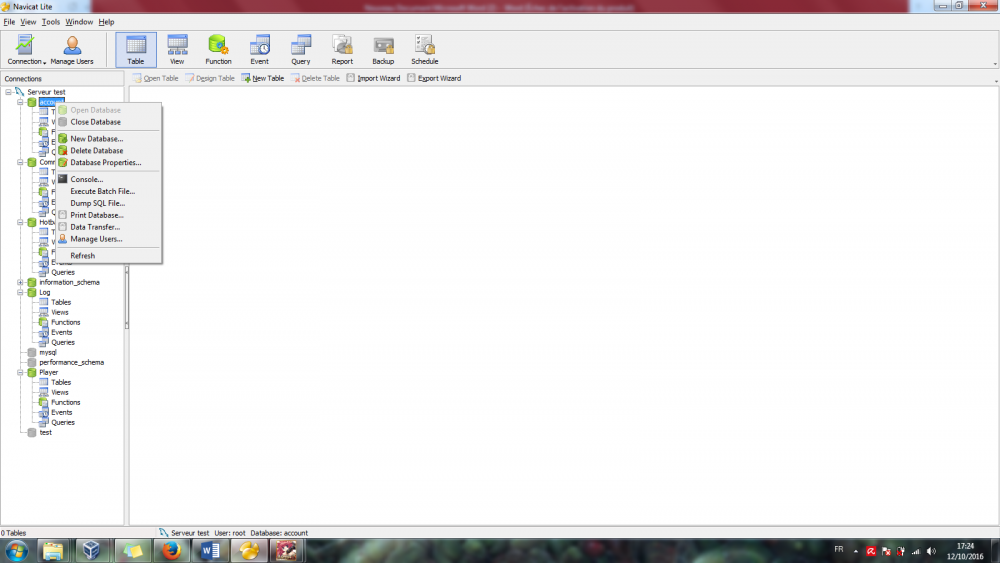1000x563 pixels.
Task: Click the New Table button
Action: [263, 78]
